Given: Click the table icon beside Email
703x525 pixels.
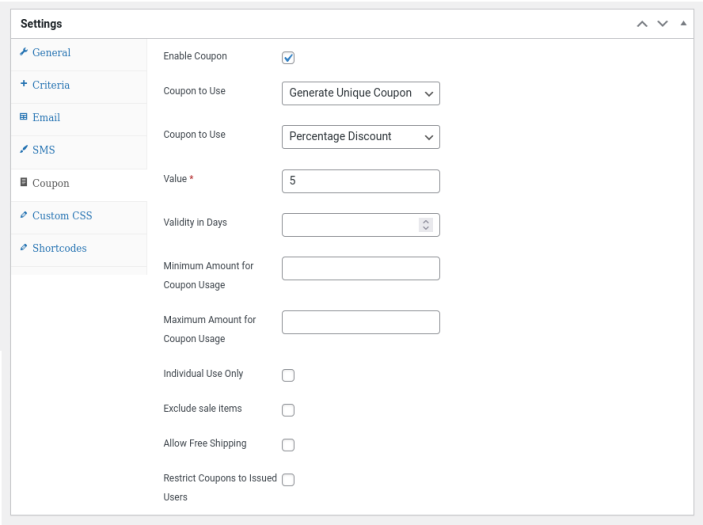Looking at the screenshot, I should click(24, 117).
